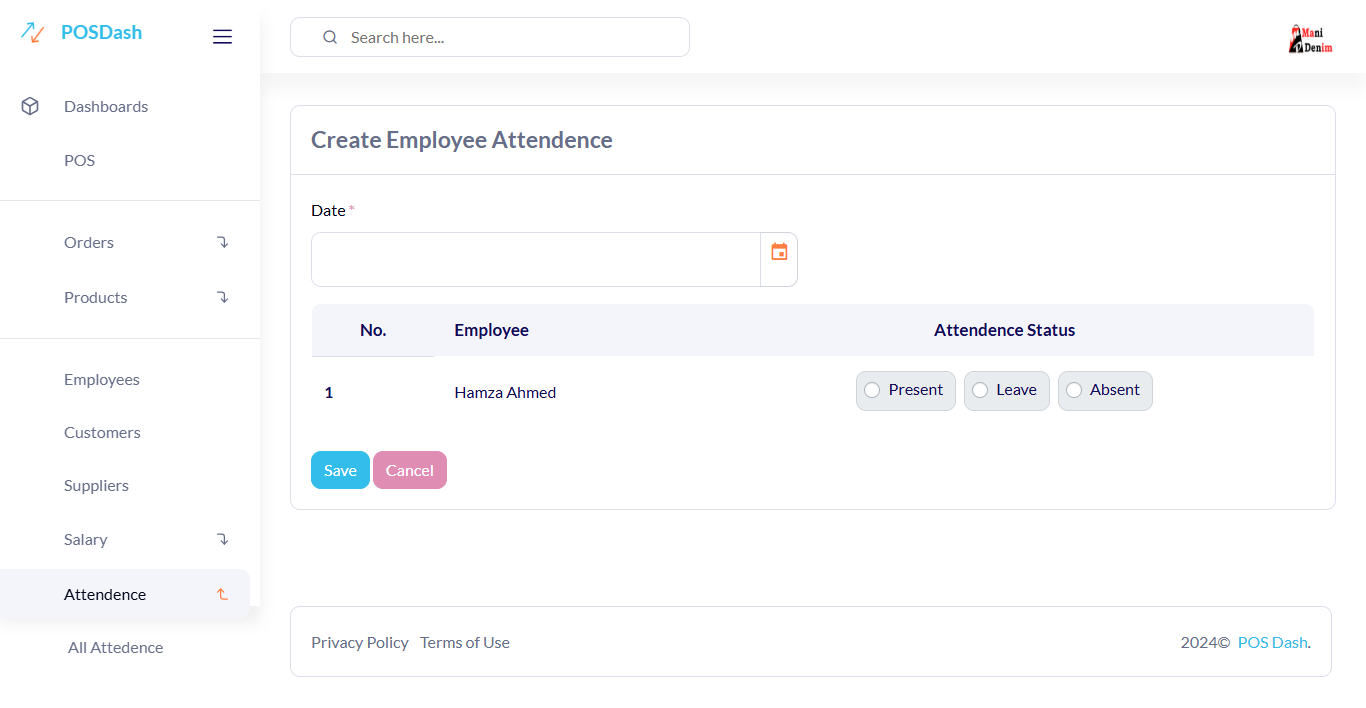Click the Save button
1366x708 pixels.
(340, 470)
